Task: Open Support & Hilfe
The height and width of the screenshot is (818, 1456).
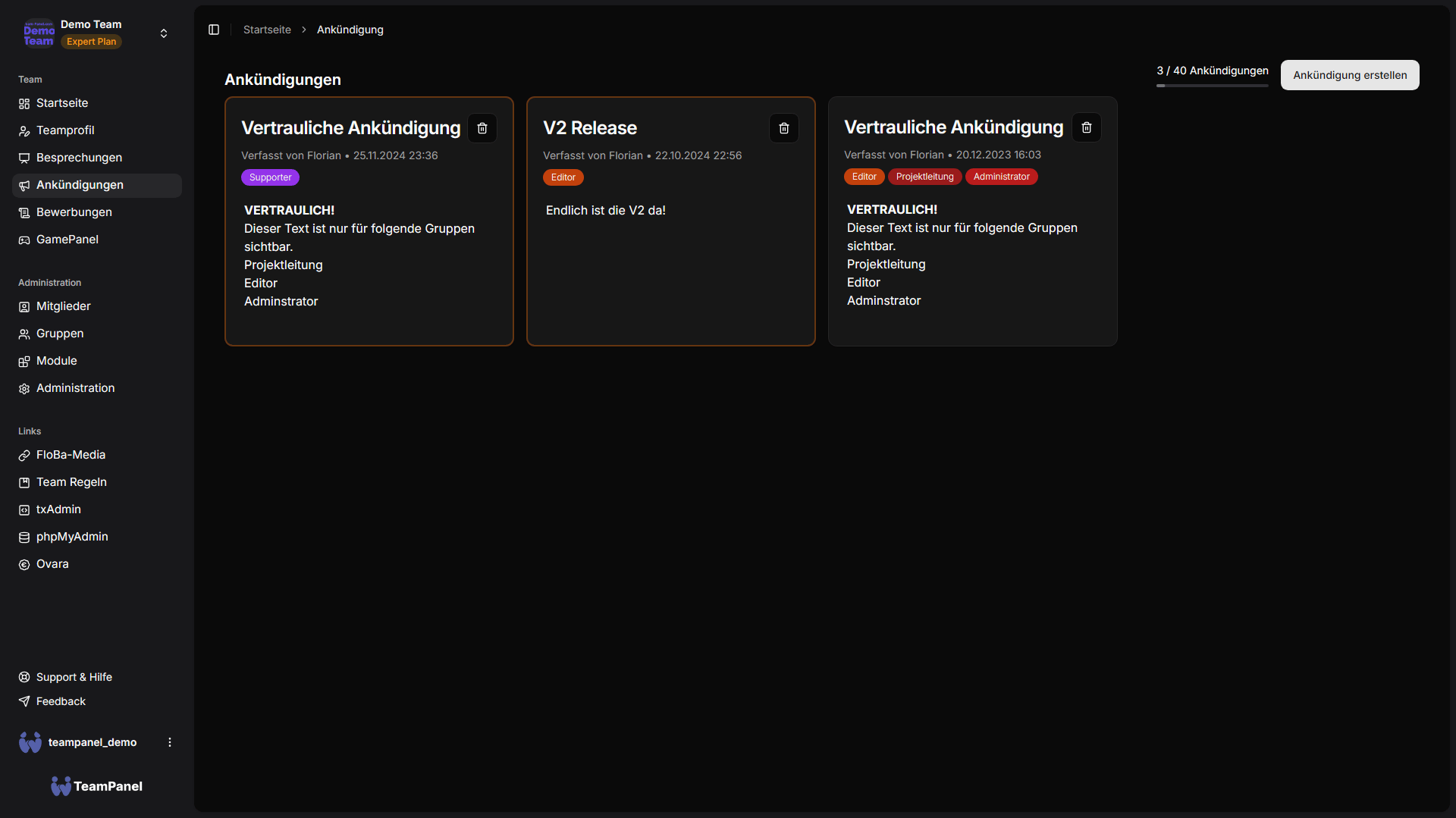Action: pos(97,677)
